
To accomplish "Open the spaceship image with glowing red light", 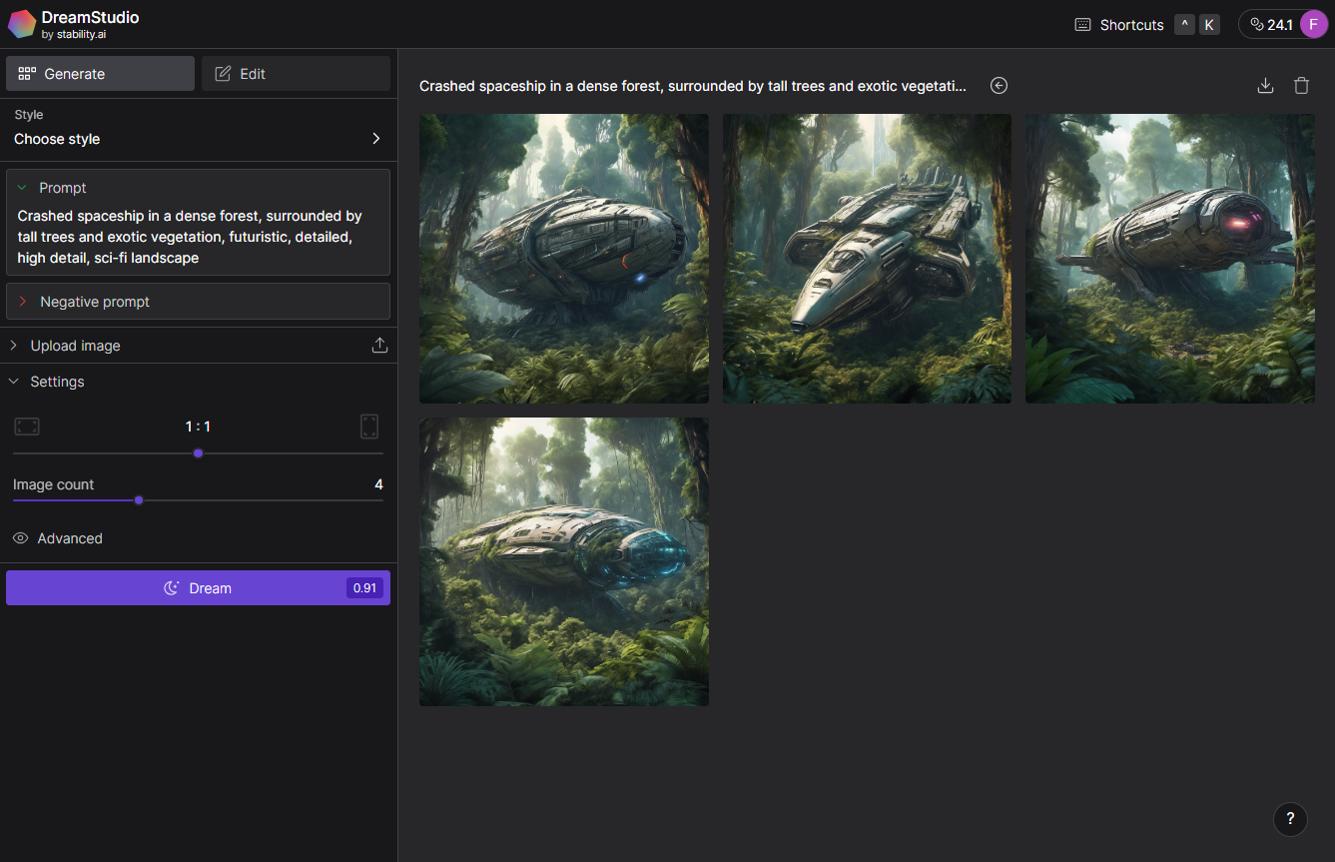I will pos(1170,258).
